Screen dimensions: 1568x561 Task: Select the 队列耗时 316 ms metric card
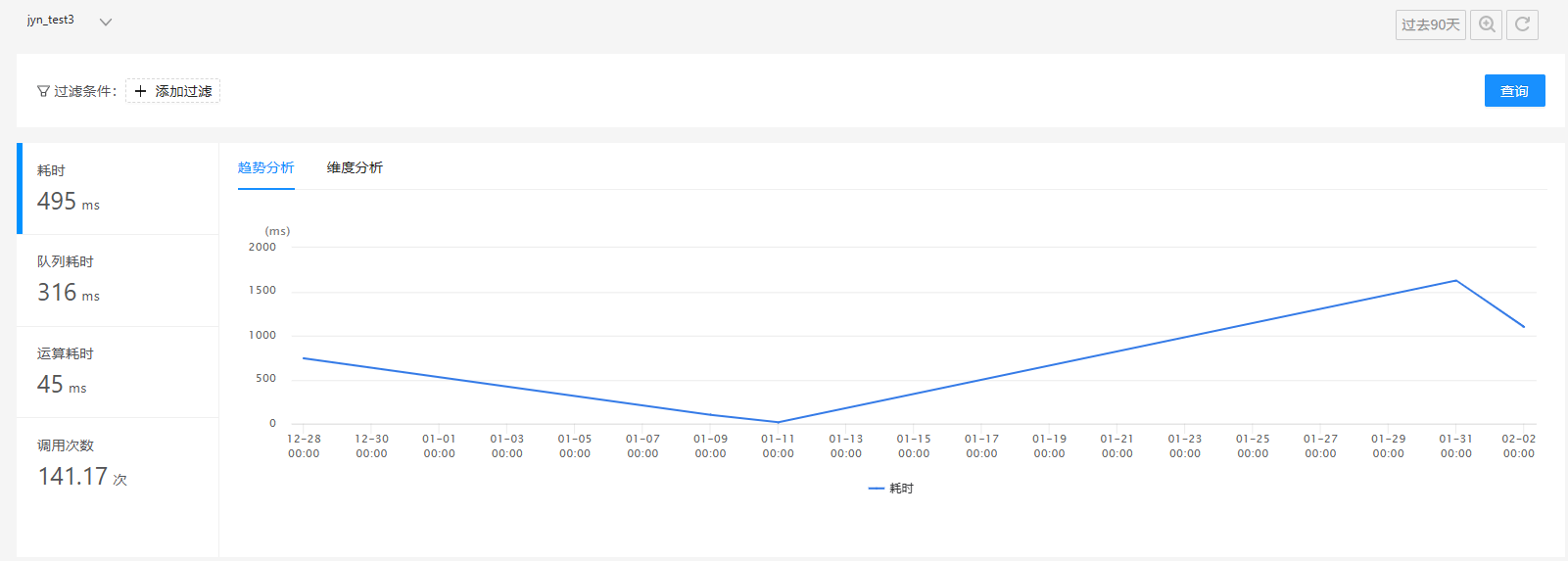(x=118, y=281)
